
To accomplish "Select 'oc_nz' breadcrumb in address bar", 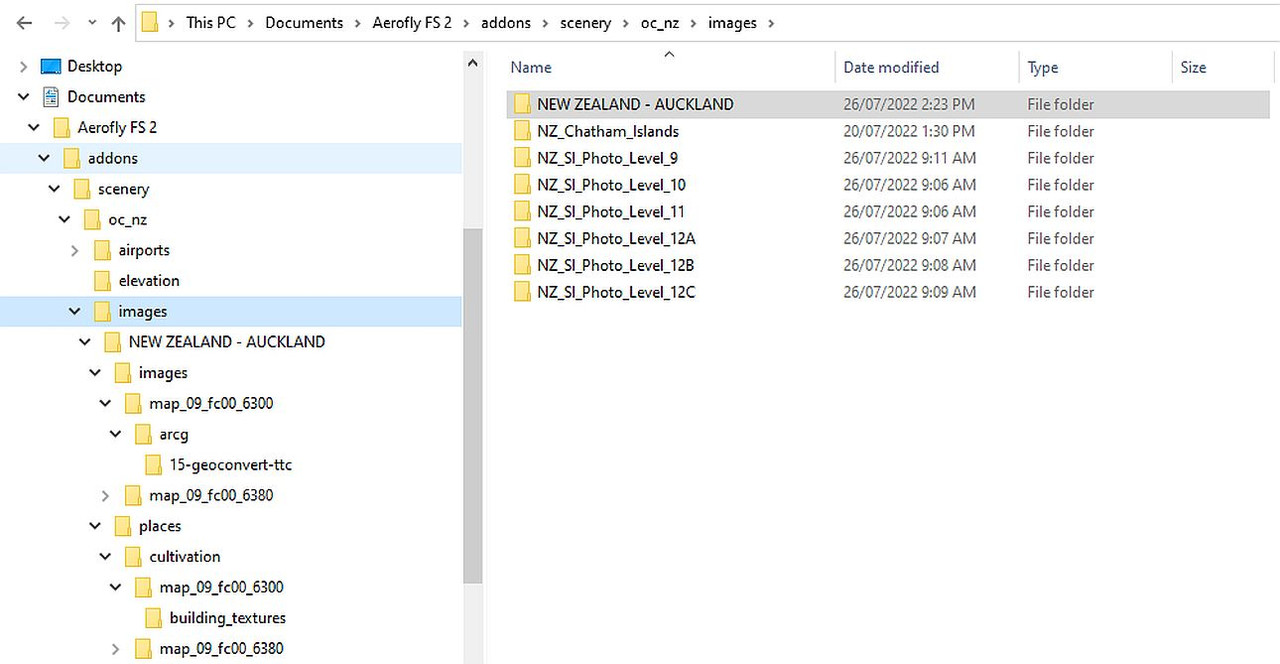I will click(660, 22).
